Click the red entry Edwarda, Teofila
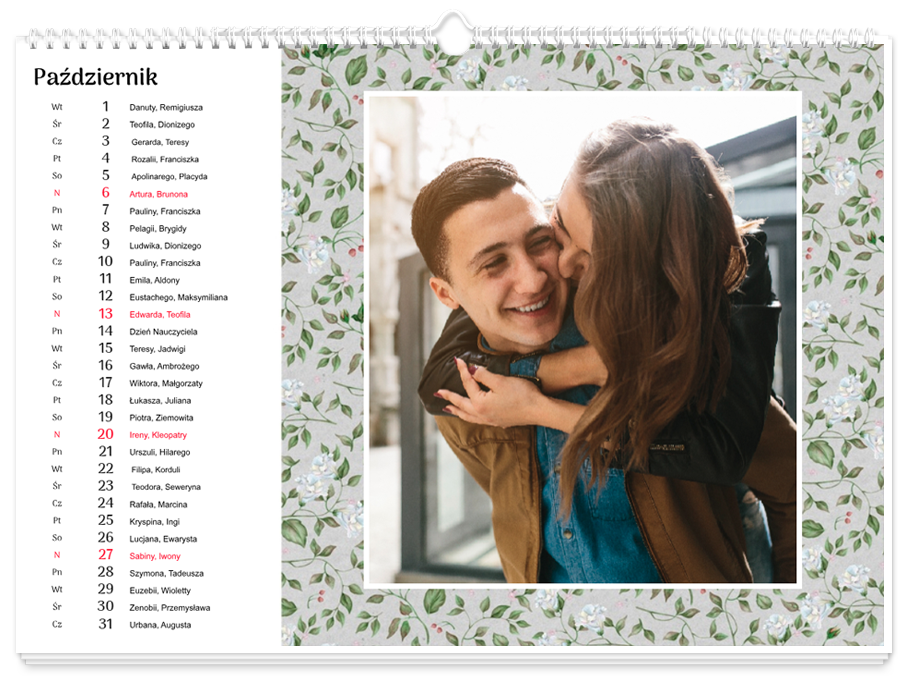906x691 pixels. 159,315
